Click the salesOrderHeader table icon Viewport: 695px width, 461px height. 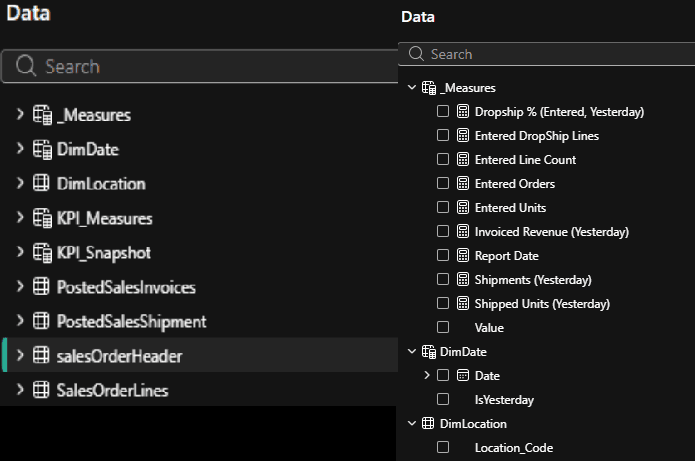tap(41, 355)
